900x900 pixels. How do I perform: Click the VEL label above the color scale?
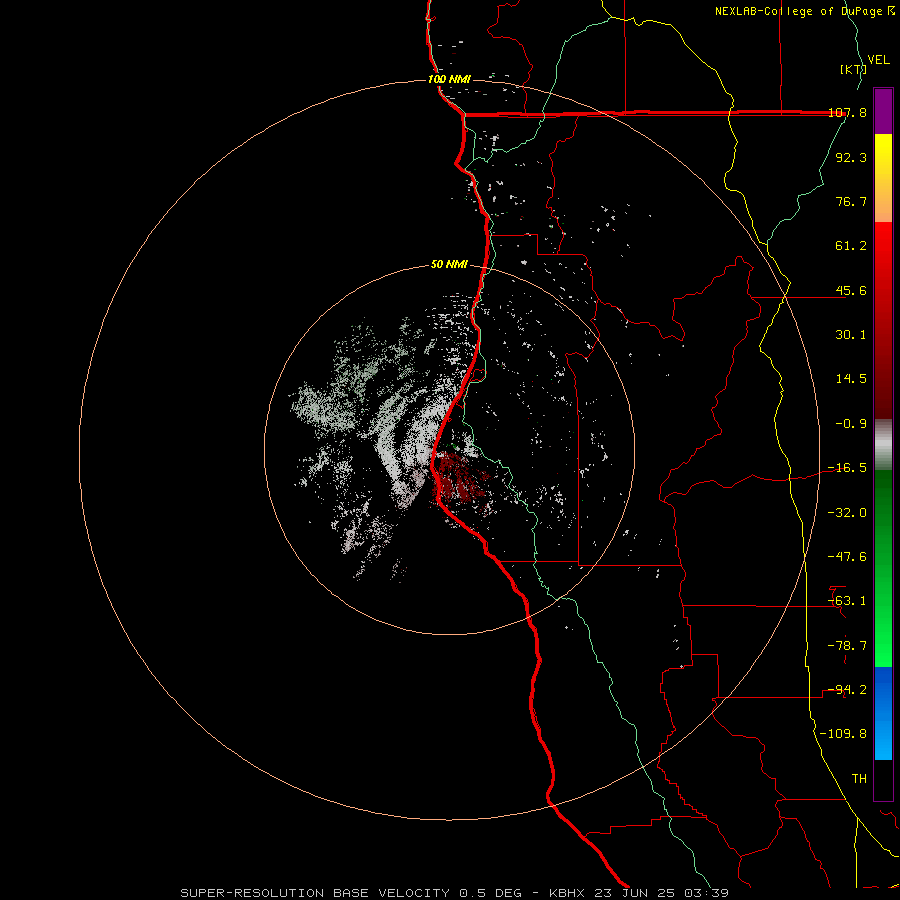(879, 60)
